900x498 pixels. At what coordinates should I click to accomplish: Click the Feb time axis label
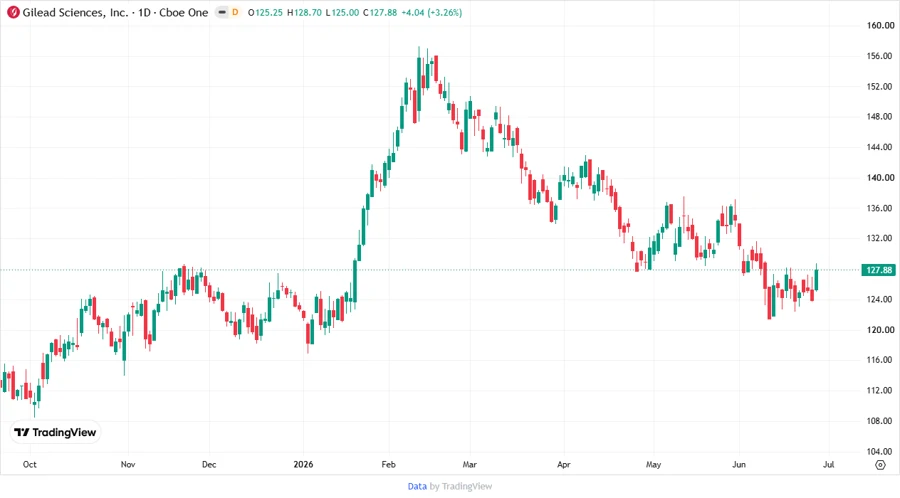point(389,464)
